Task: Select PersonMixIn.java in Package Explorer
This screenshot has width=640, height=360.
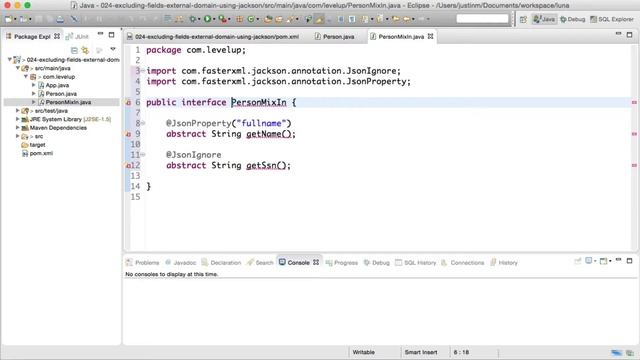Action: pyautogui.click(x=68, y=102)
